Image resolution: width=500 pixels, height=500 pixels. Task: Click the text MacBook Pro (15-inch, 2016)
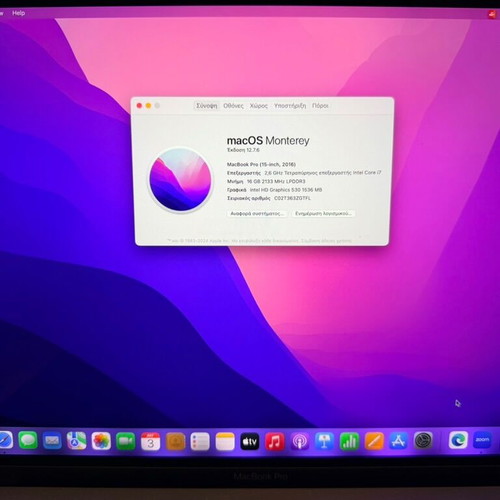pyautogui.click(x=261, y=164)
